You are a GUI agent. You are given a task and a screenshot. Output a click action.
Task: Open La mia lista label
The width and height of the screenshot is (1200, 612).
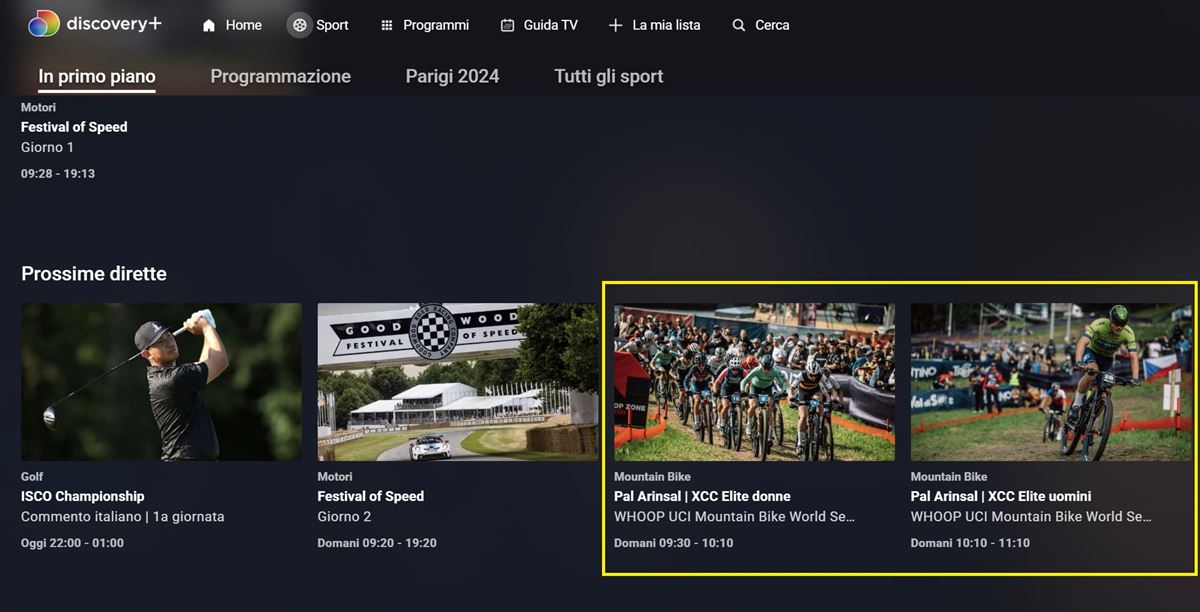pos(666,25)
